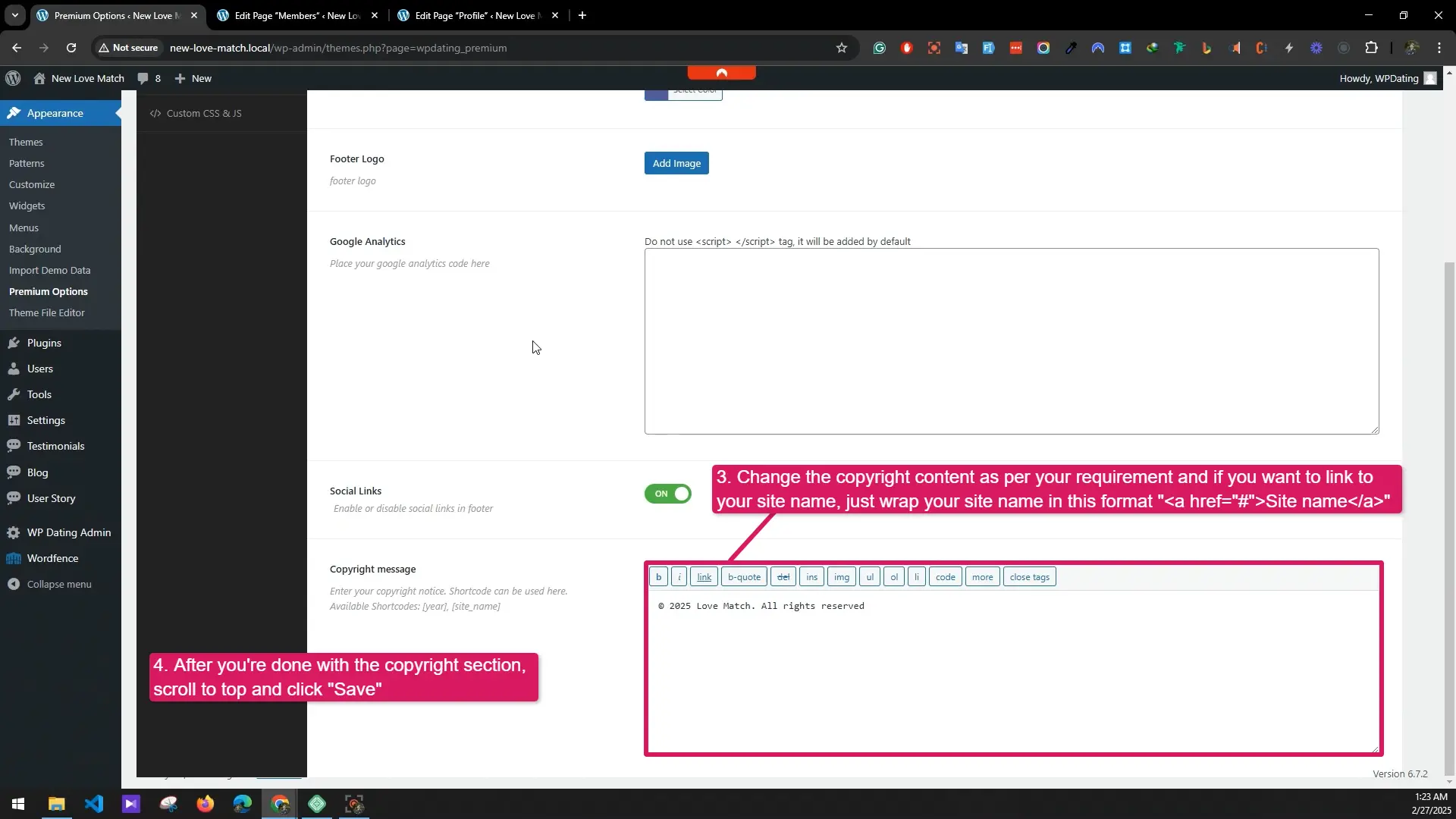The height and width of the screenshot is (819, 1456).
Task: Open Background submenu item
Action: [x=35, y=249]
